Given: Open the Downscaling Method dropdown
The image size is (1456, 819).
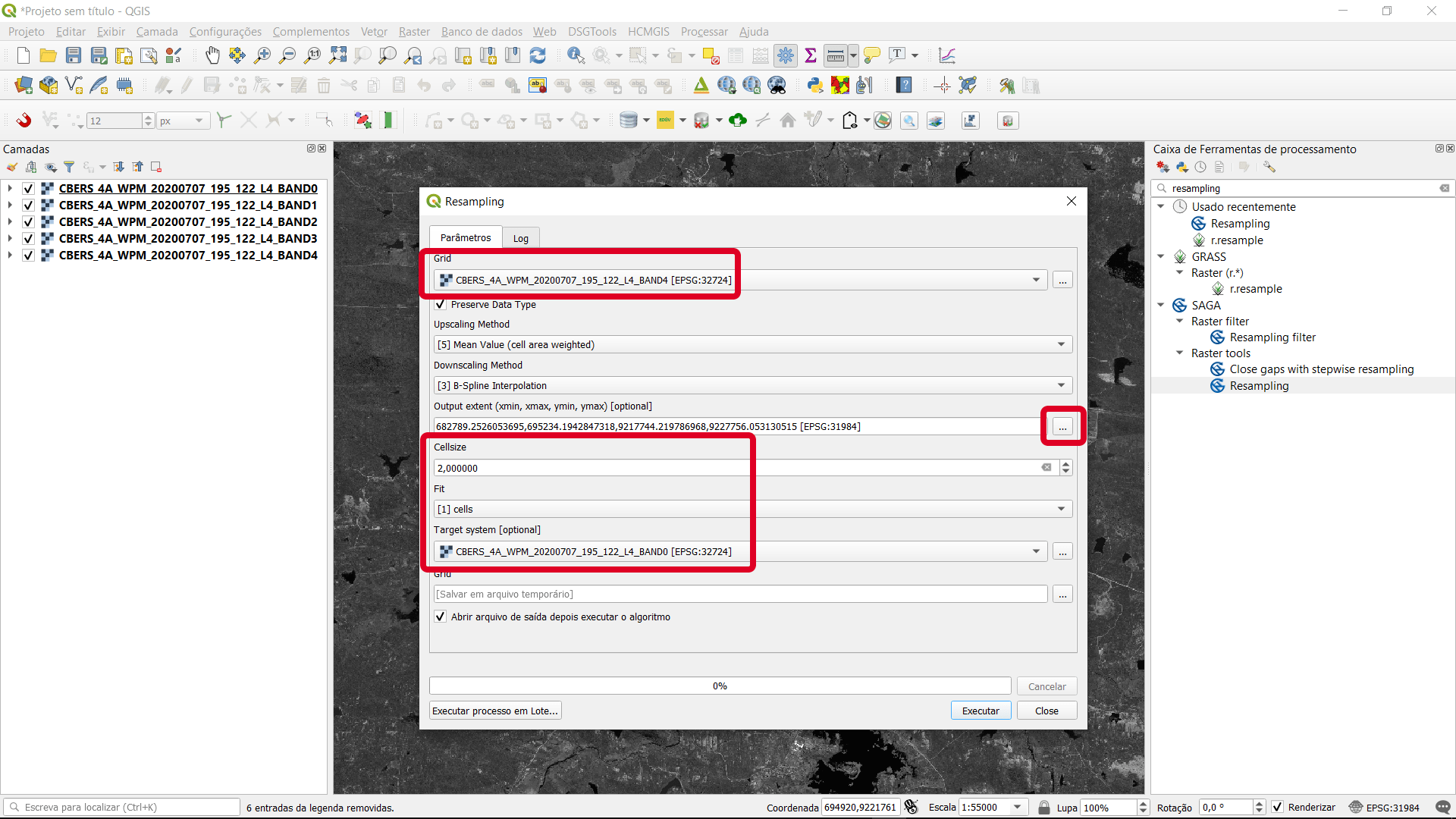Looking at the screenshot, I should [x=752, y=385].
